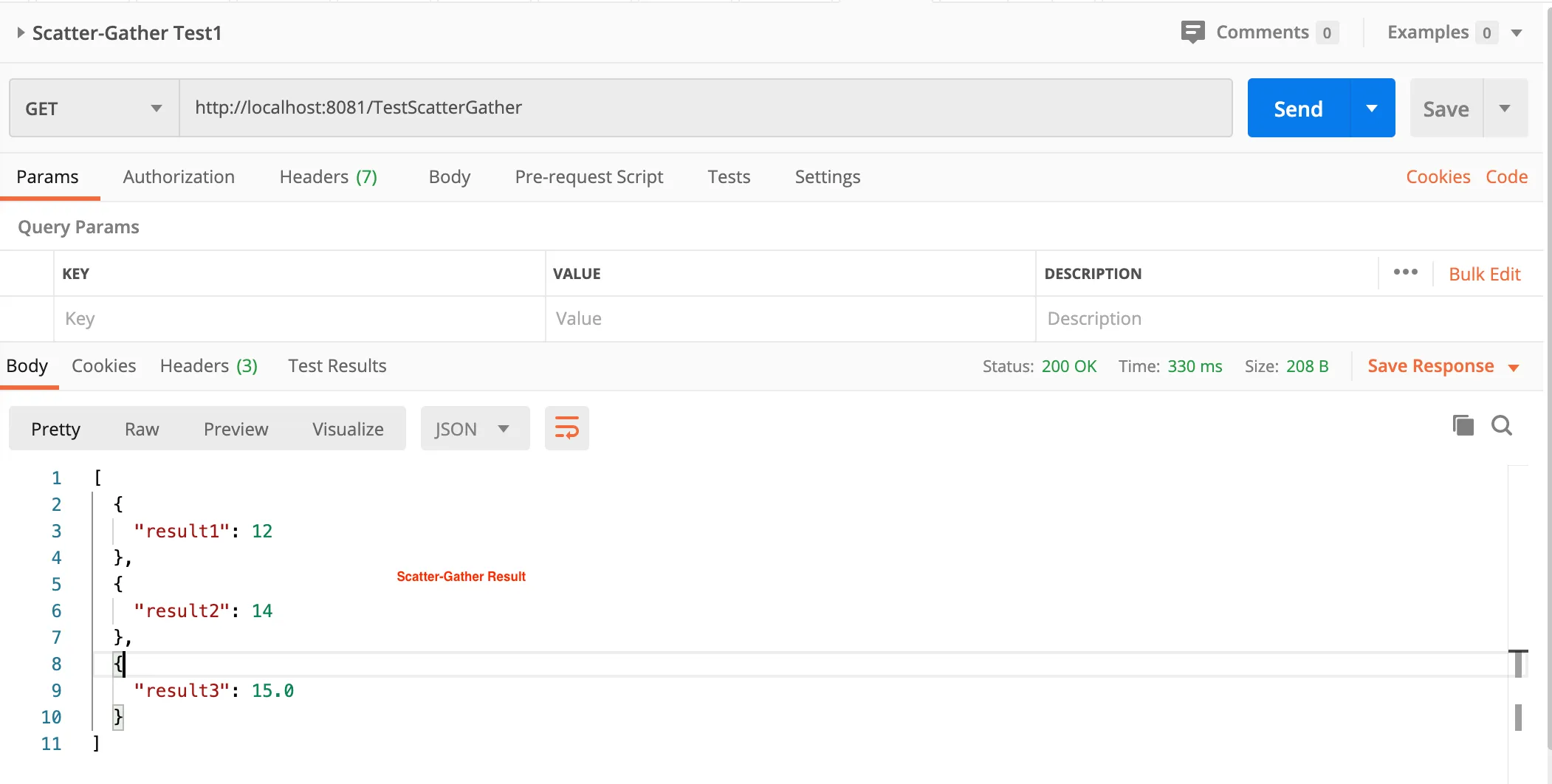Switch to the Preview view
This screenshot has height=784, width=1552.
236,429
